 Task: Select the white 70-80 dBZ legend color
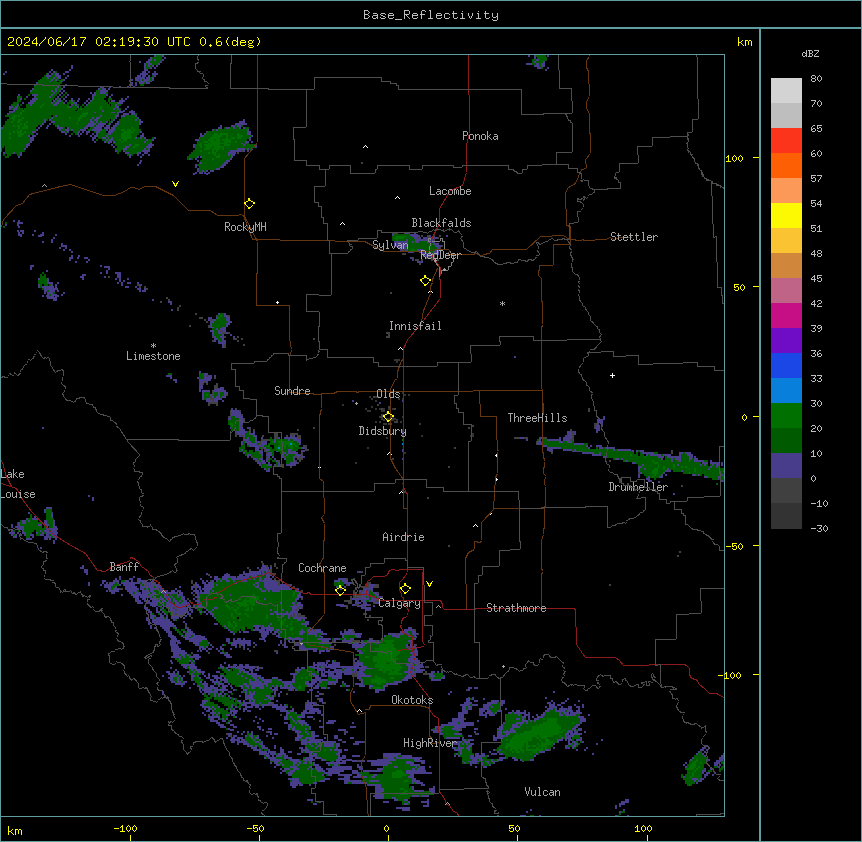(786, 91)
